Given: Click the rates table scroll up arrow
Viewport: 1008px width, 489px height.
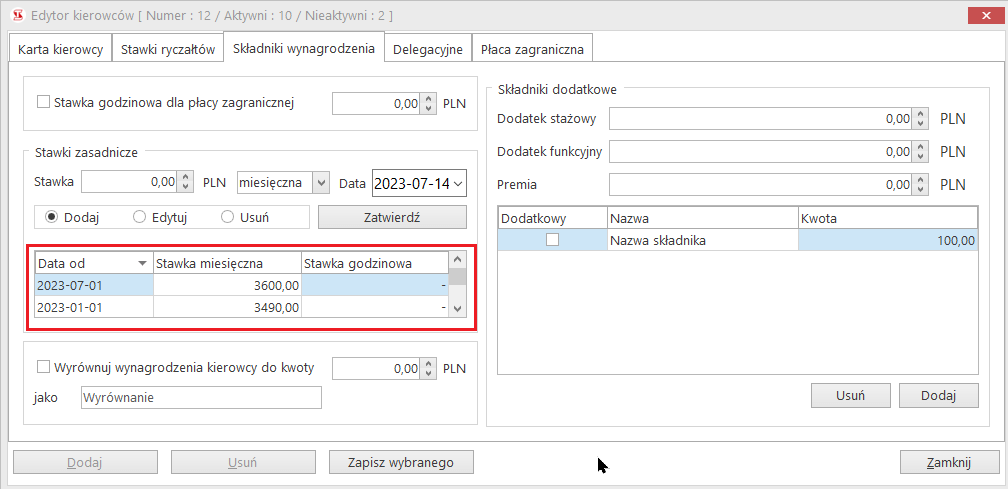Looking at the screenshot, I should [x=457, y=260].
